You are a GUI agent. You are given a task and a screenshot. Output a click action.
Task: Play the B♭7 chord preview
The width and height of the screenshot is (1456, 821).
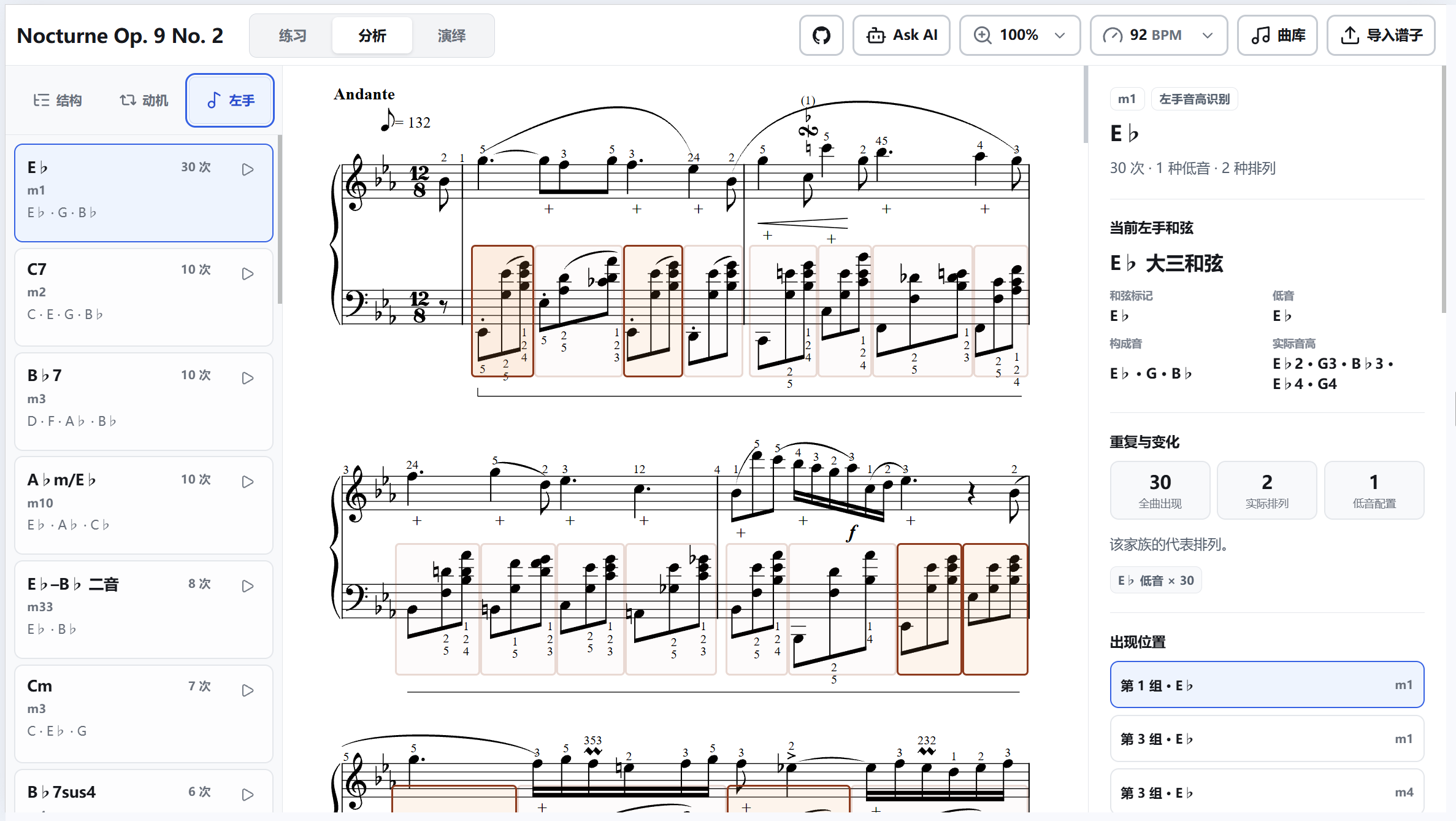[248, 378]
